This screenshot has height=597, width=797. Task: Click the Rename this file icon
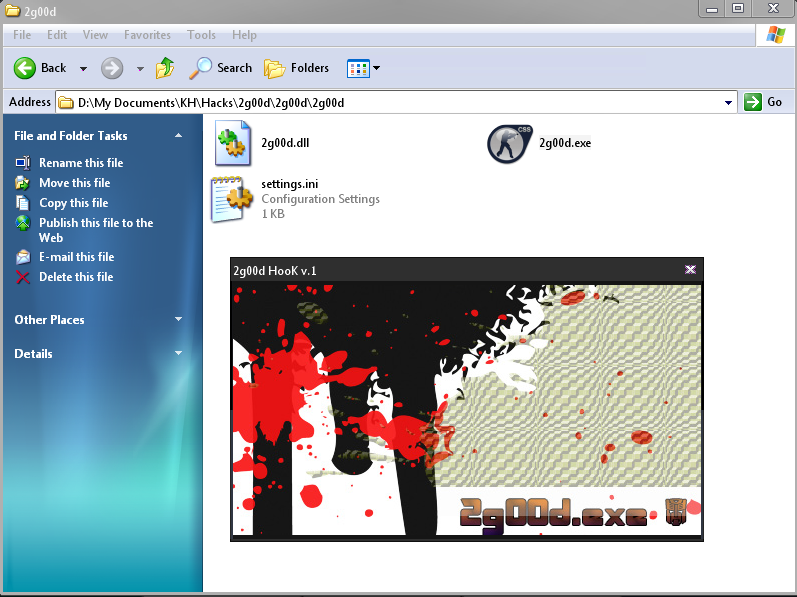[x=23, y=163]
